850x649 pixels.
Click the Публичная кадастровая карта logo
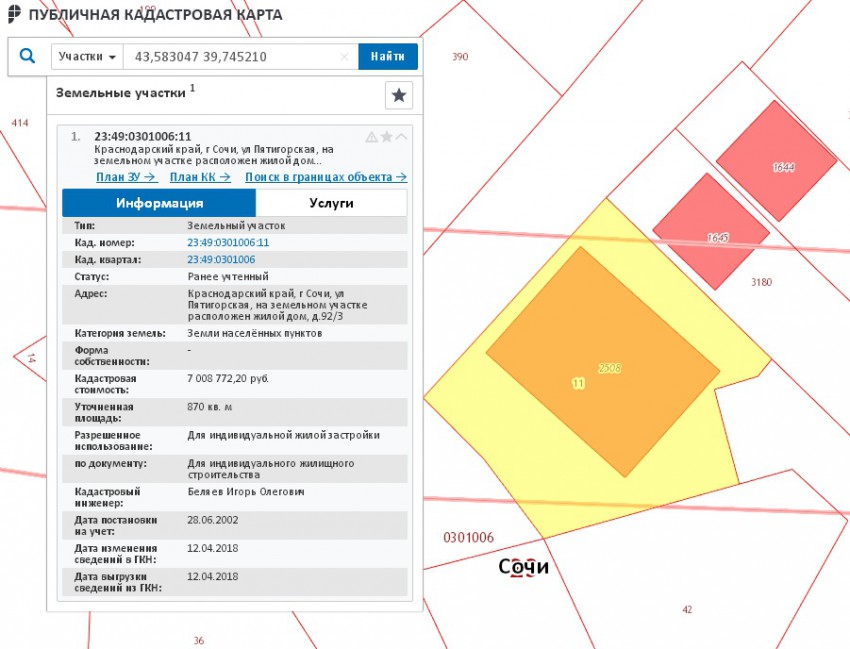[13, 15]
